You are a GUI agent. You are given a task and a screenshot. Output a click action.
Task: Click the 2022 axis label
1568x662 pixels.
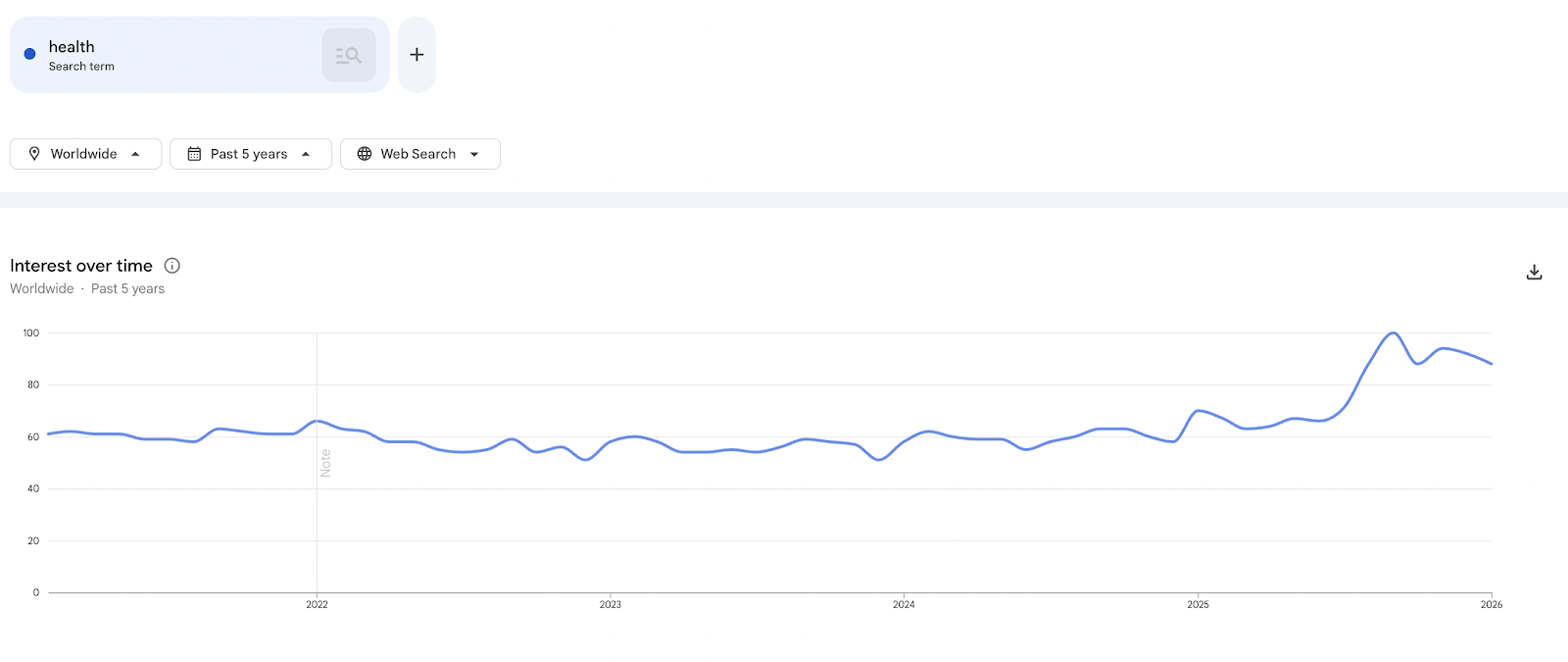[317, 604]
